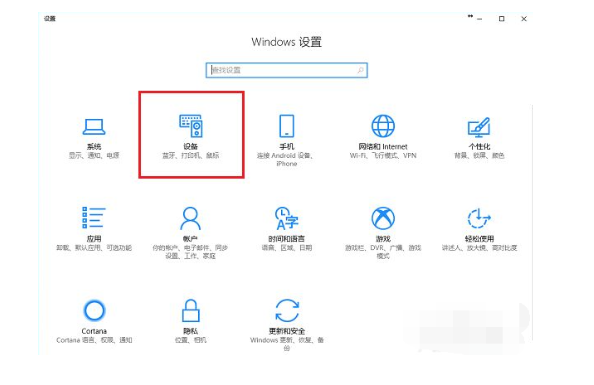Maximize the 设置 window
Screen dimensions: 594x385
[x=502, y=19]
